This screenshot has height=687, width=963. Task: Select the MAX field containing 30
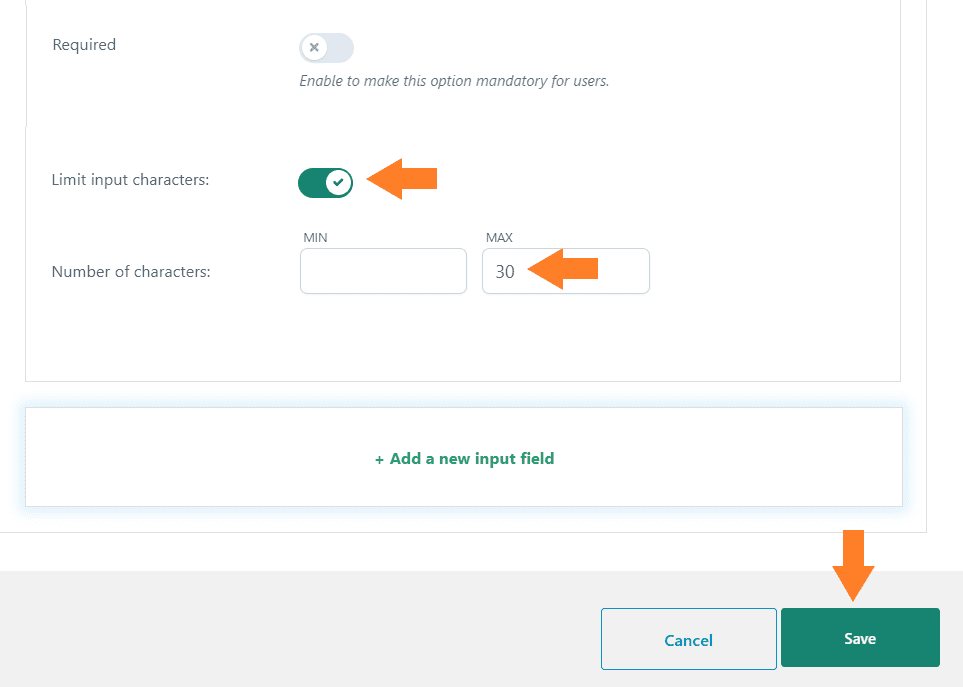[566, 271]
